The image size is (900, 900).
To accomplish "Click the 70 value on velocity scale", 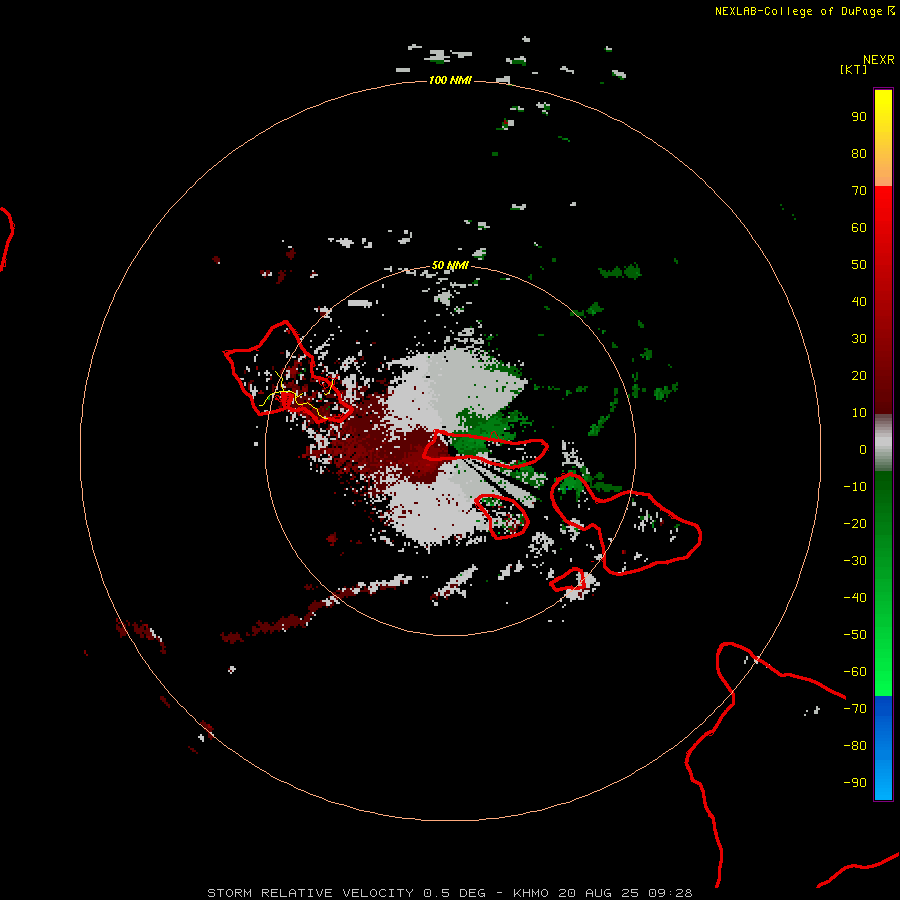I will 859,191.
